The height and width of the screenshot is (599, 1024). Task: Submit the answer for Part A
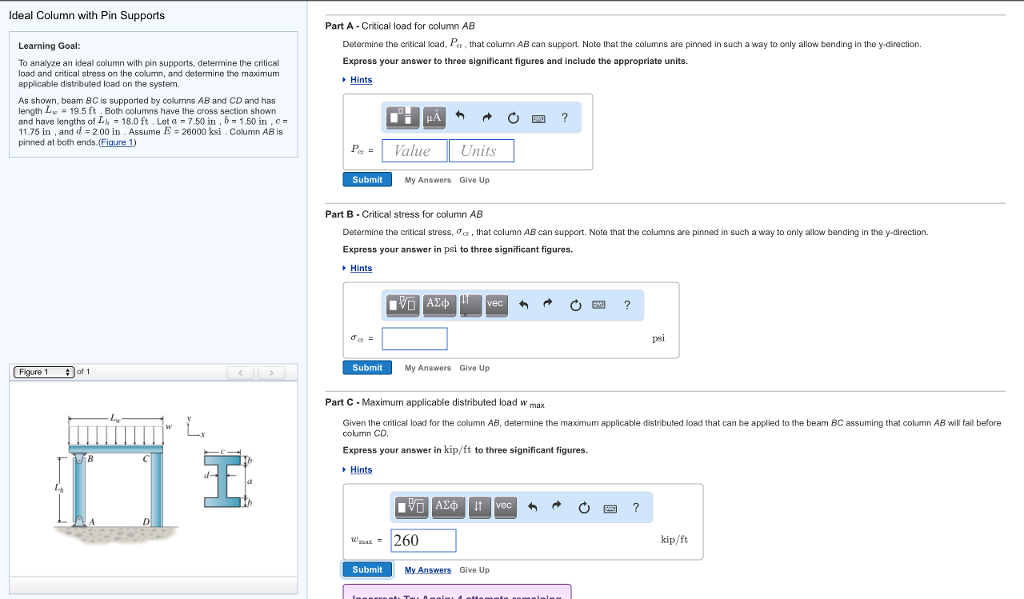point(366,179)
